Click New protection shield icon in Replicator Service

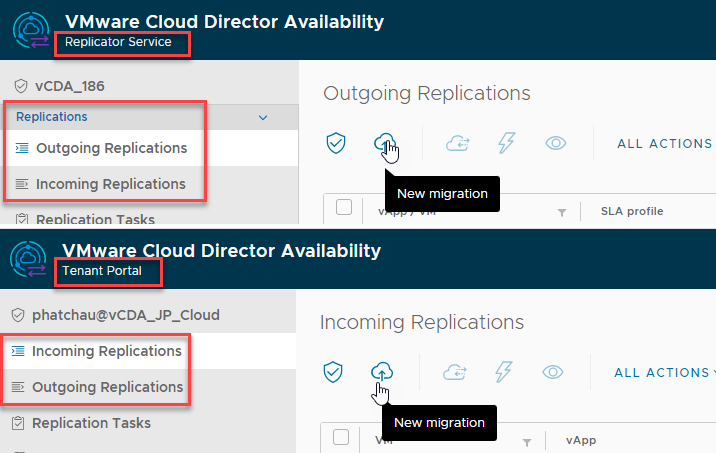(336, 144)
